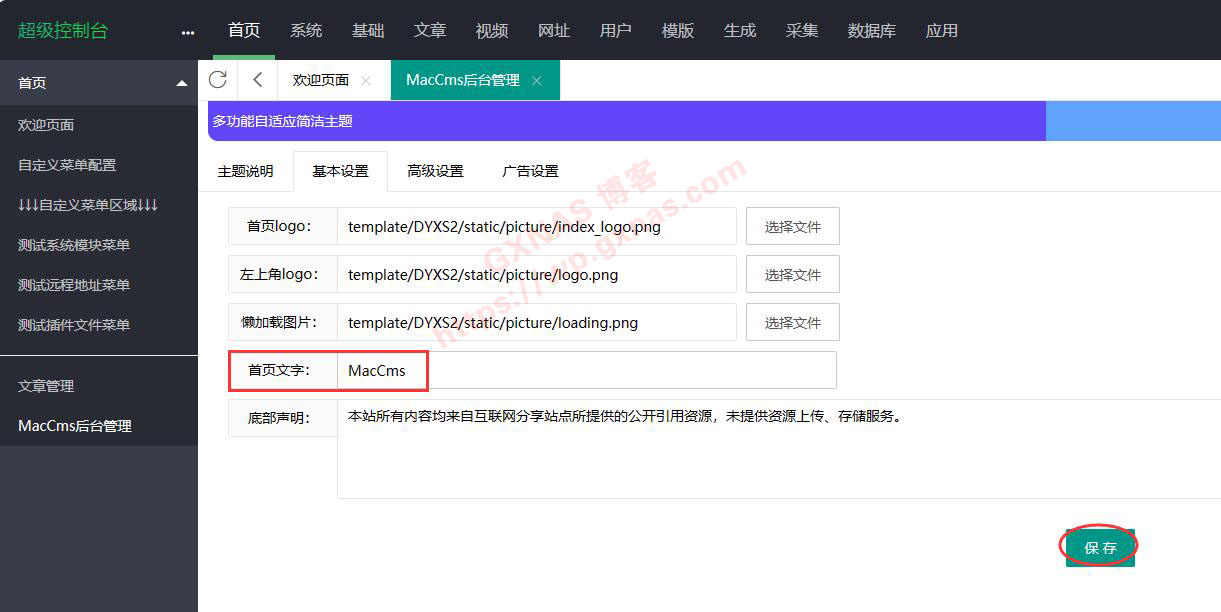
Task: Switch to the 高级设置 tab
Action: pos(435,171)
